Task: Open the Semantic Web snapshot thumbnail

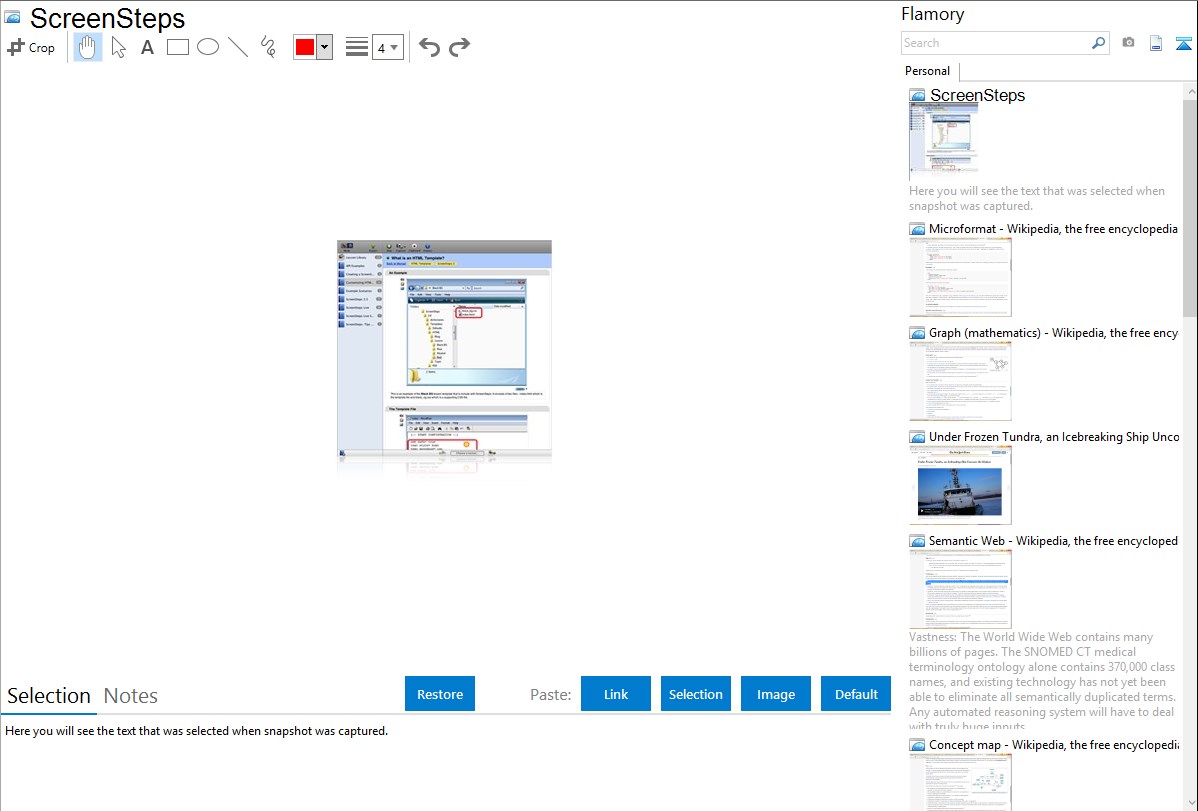Action: tap(960, 589)
